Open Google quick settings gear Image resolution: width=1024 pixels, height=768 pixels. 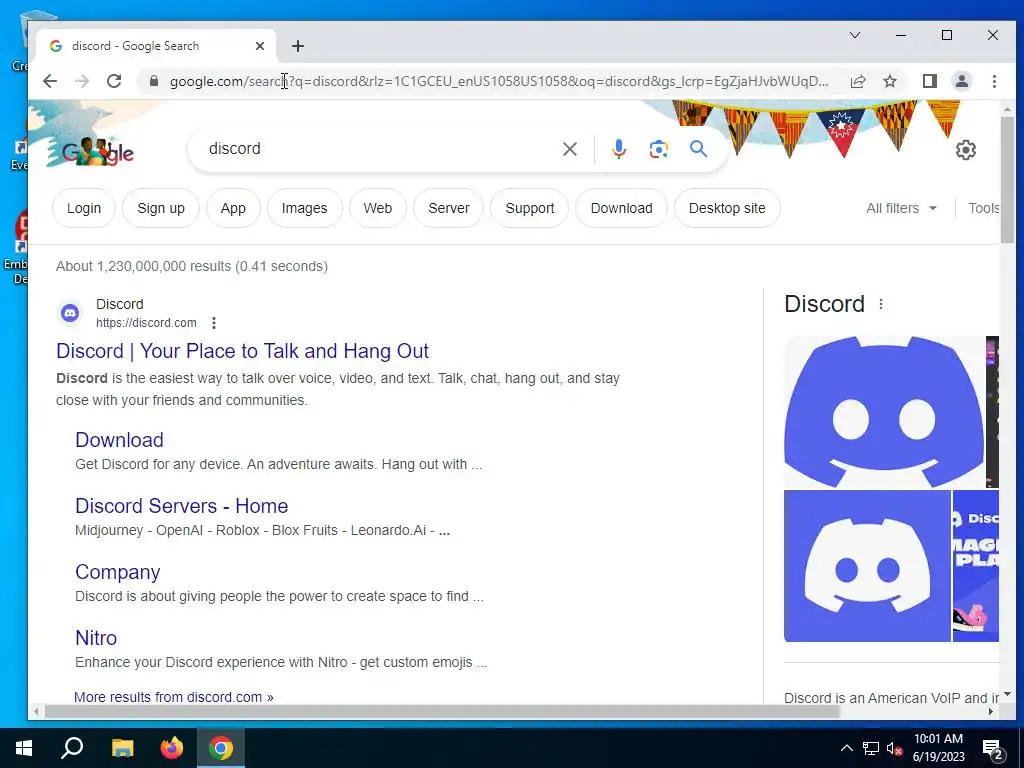pyautogui.click(x=965, y=150)
